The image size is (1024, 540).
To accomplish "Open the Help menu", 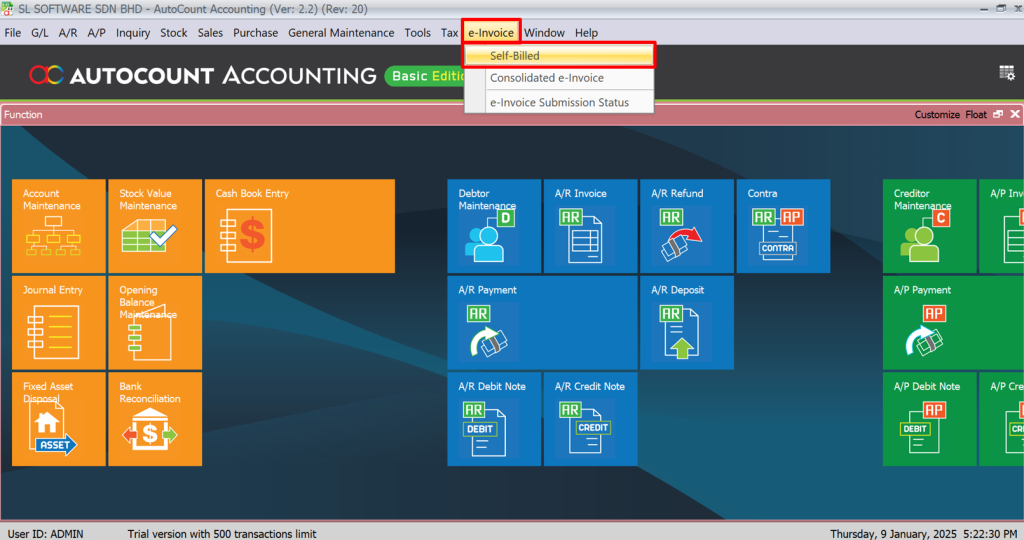I will 586,33.
